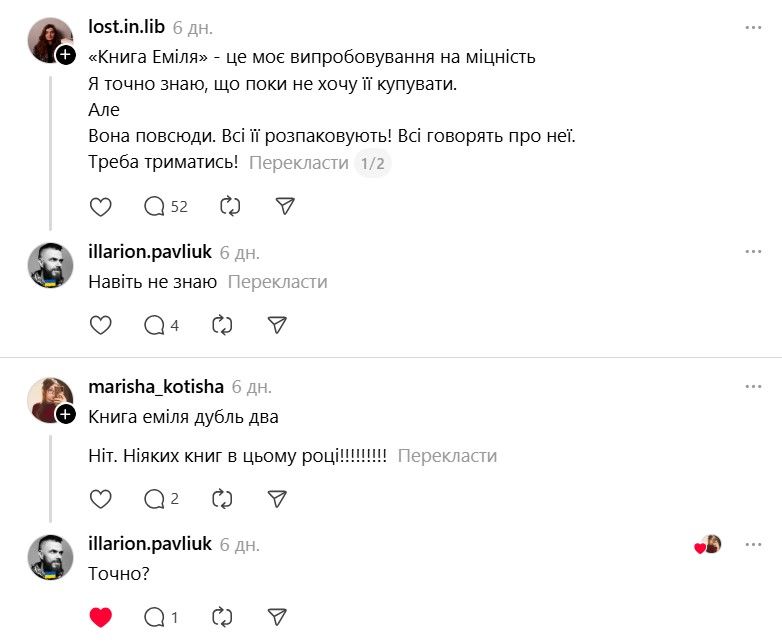Image resolution: width=782 pixels, height=642 pixels.
Task: Unlike the "Точно?" reply red heart
Action: pos(101,617)
